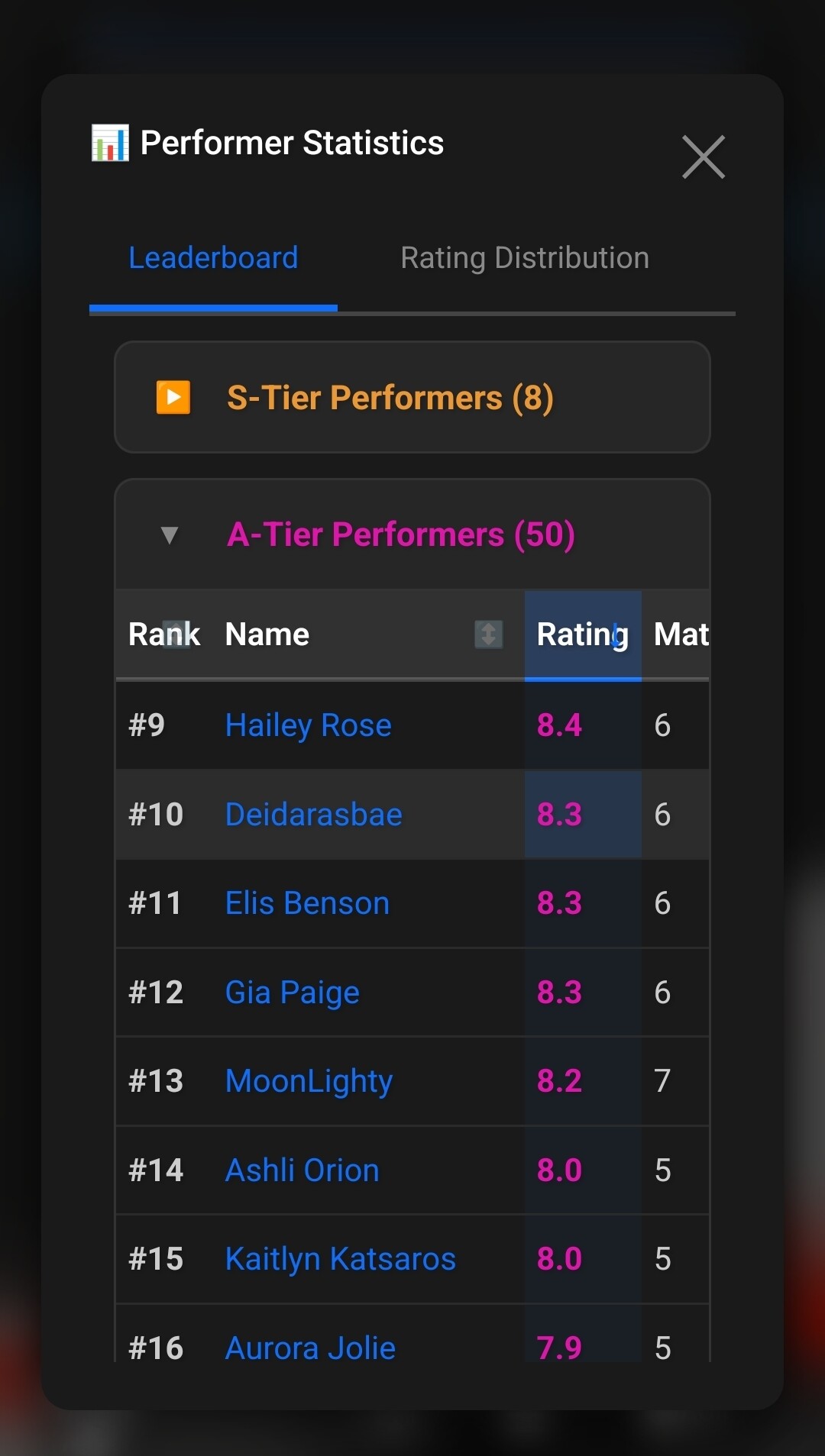The width and height of the screenshot is (825, 1456).
Task: Open Deidarasbae performer link
Action: 314,814
